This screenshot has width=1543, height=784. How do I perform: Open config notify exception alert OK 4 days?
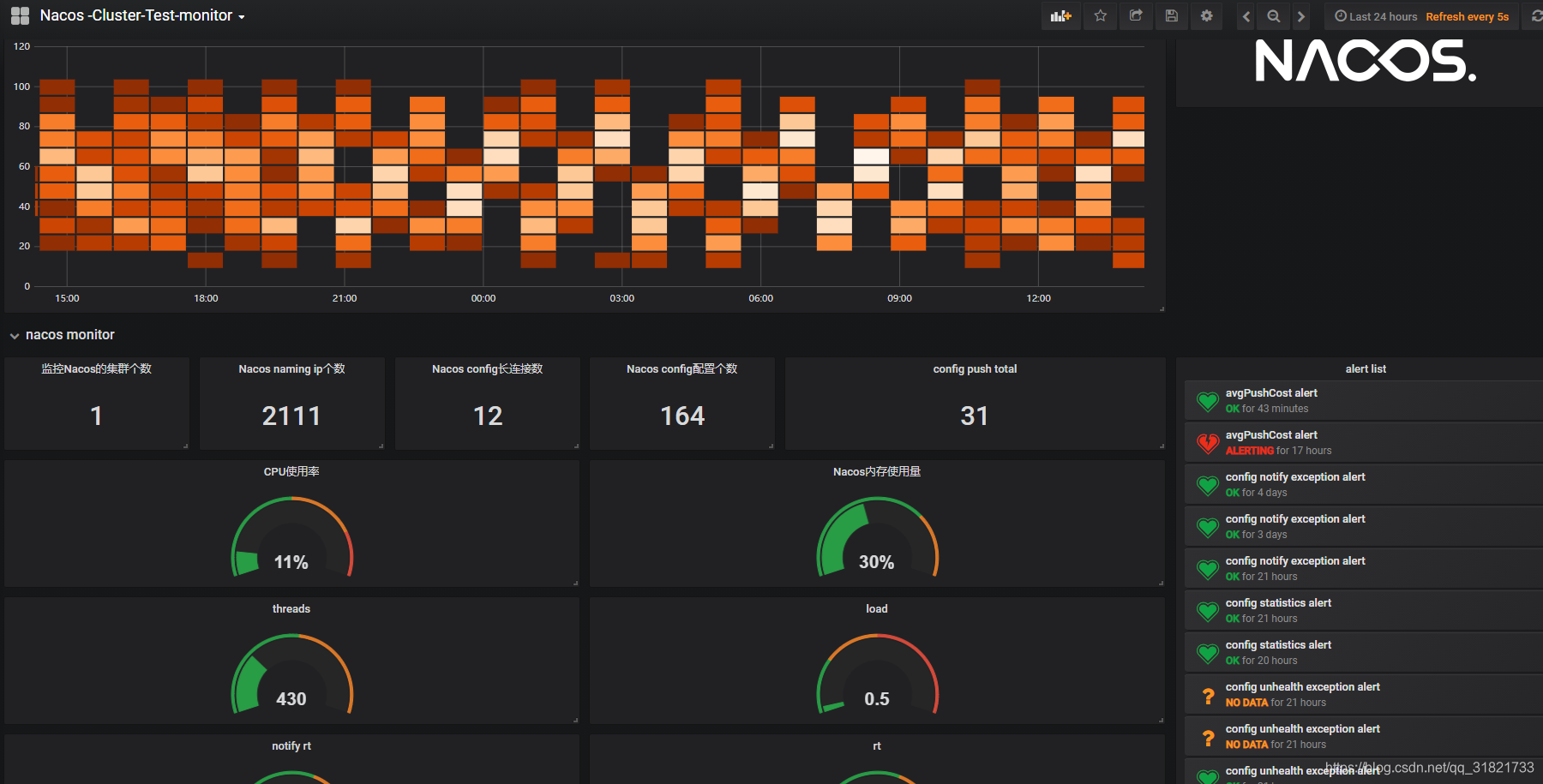1364,484
